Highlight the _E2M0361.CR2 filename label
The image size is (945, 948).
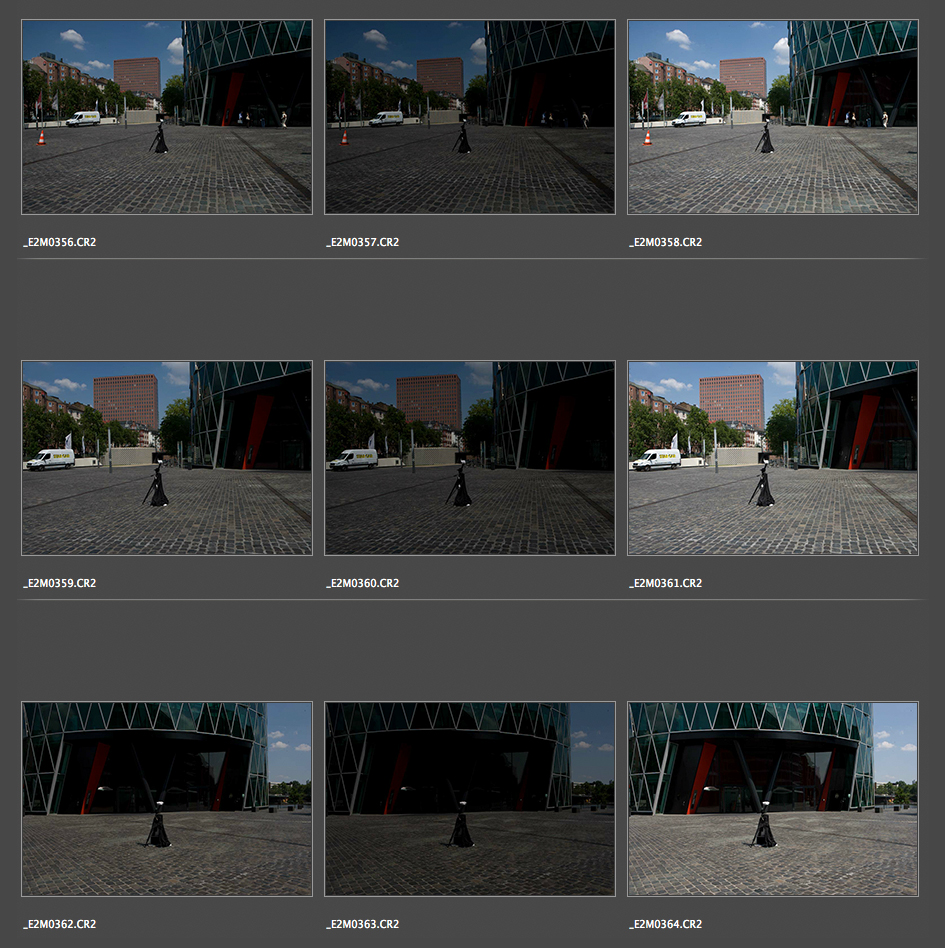(x=665, y=584)
